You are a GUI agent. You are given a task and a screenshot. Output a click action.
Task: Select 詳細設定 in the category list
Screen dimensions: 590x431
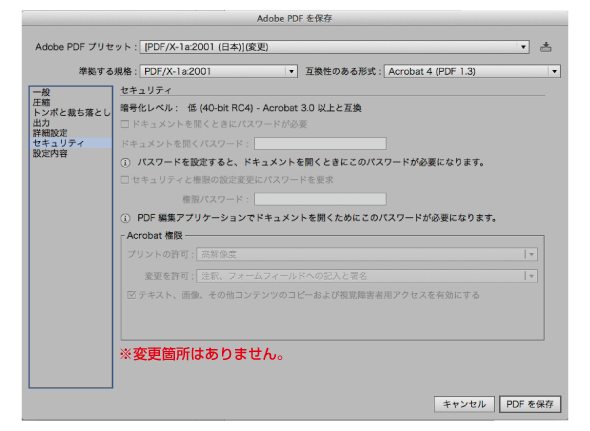(71, 133)
